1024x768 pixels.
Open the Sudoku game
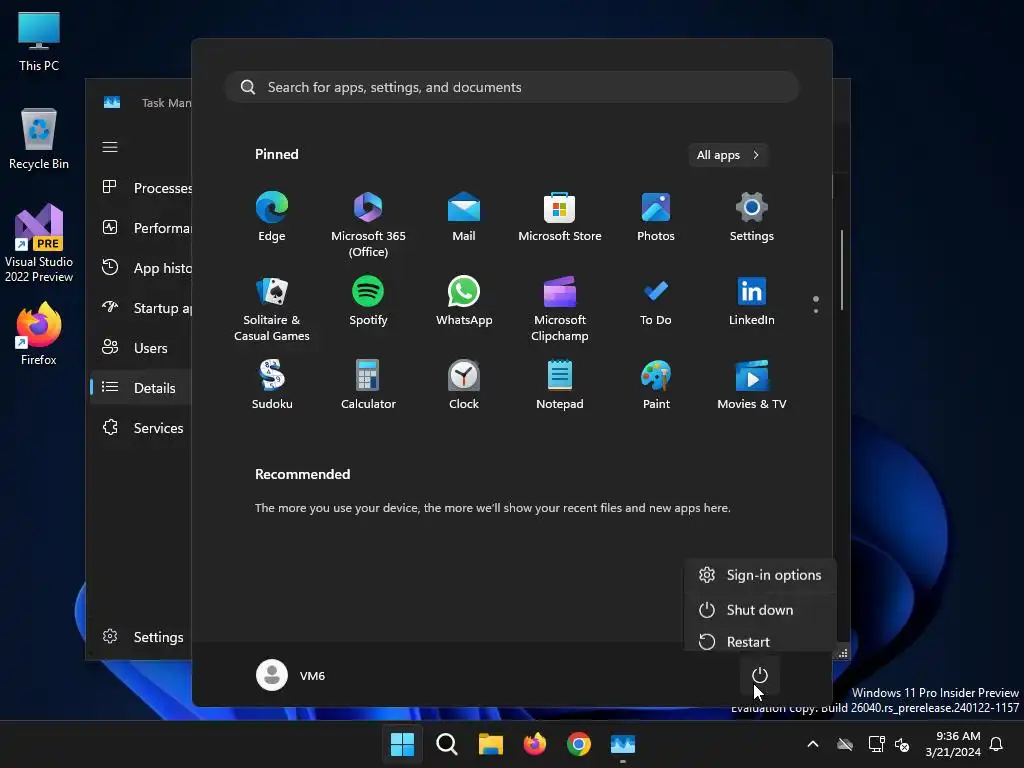click(x=272, y=385)
